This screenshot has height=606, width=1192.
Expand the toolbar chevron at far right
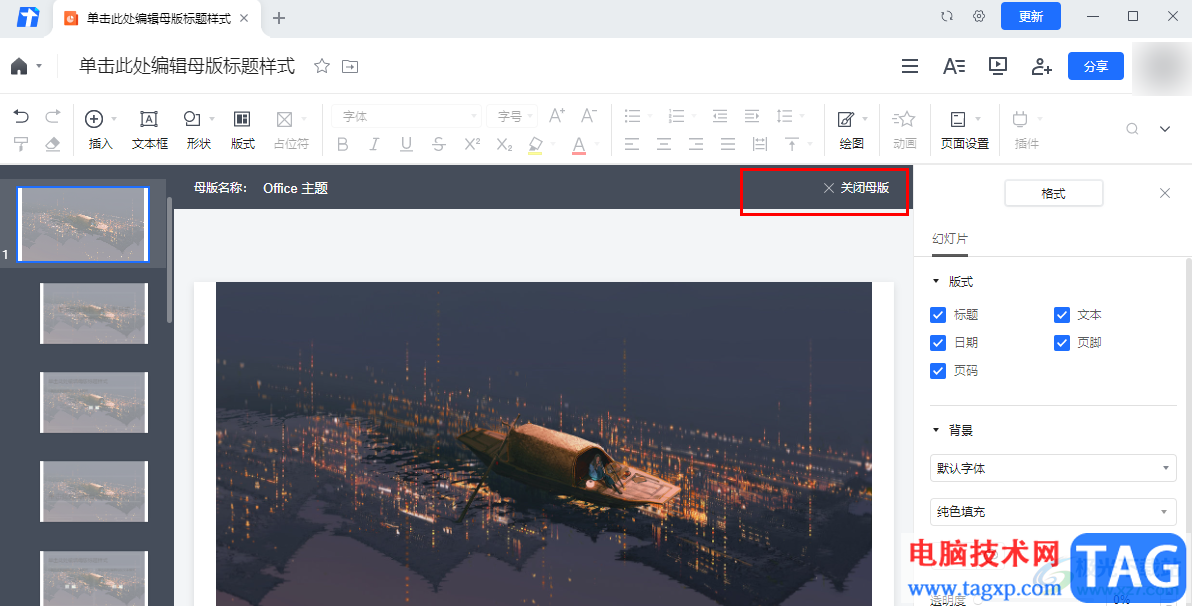[1165, 128]
